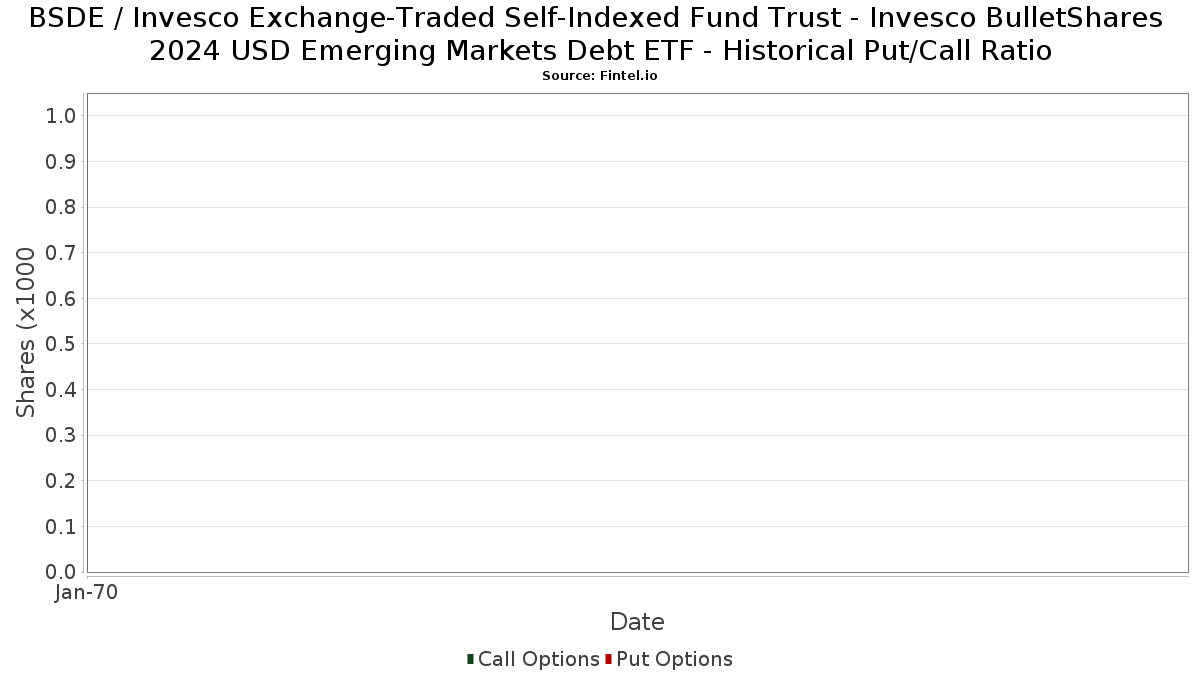Click the 1.0 y-axis tick label
The width and height of the screenshot is (1200, 675).
tap(61, 116)
